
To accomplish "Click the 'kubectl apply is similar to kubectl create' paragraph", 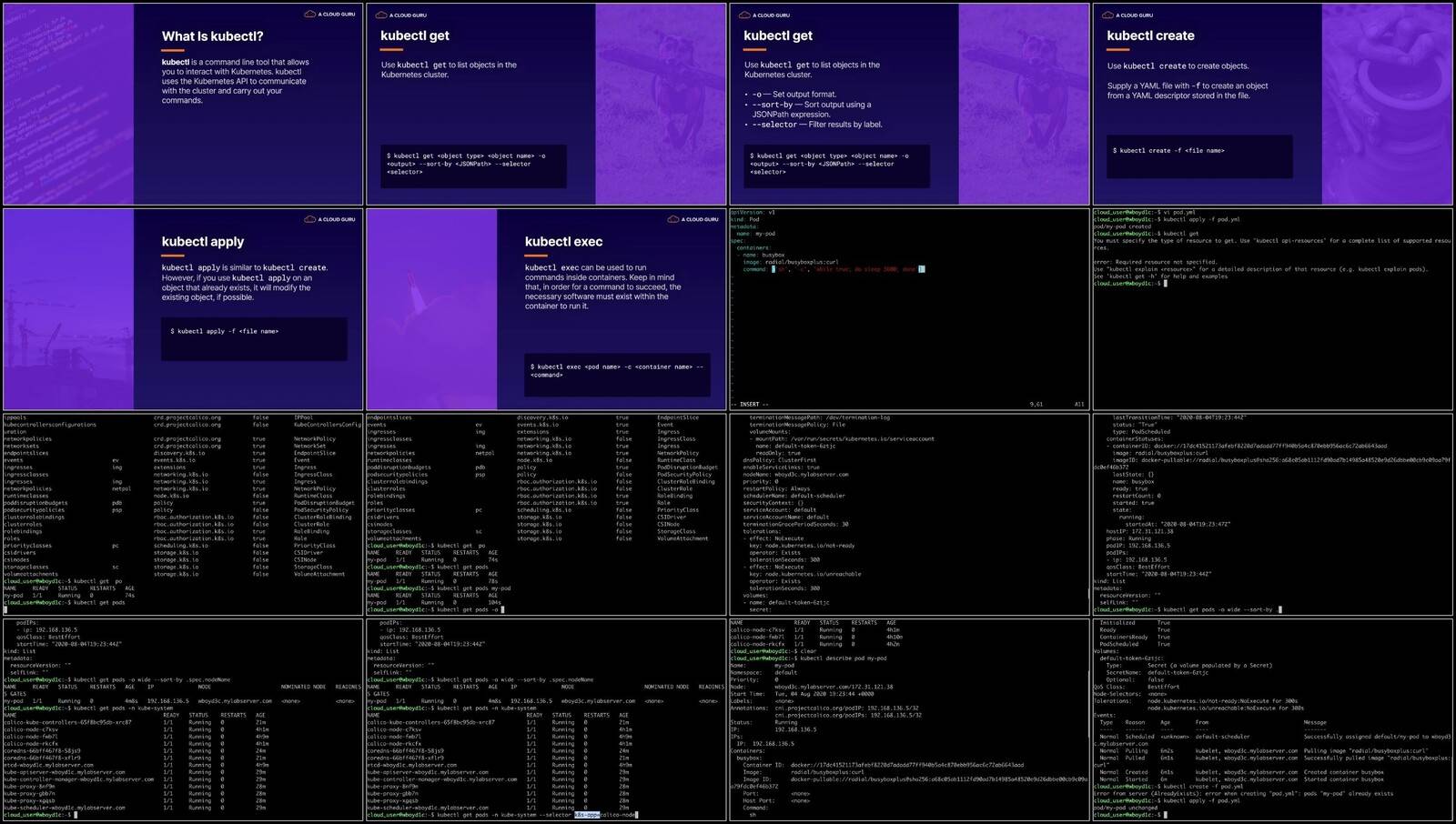I will click(x=246, y=282).
